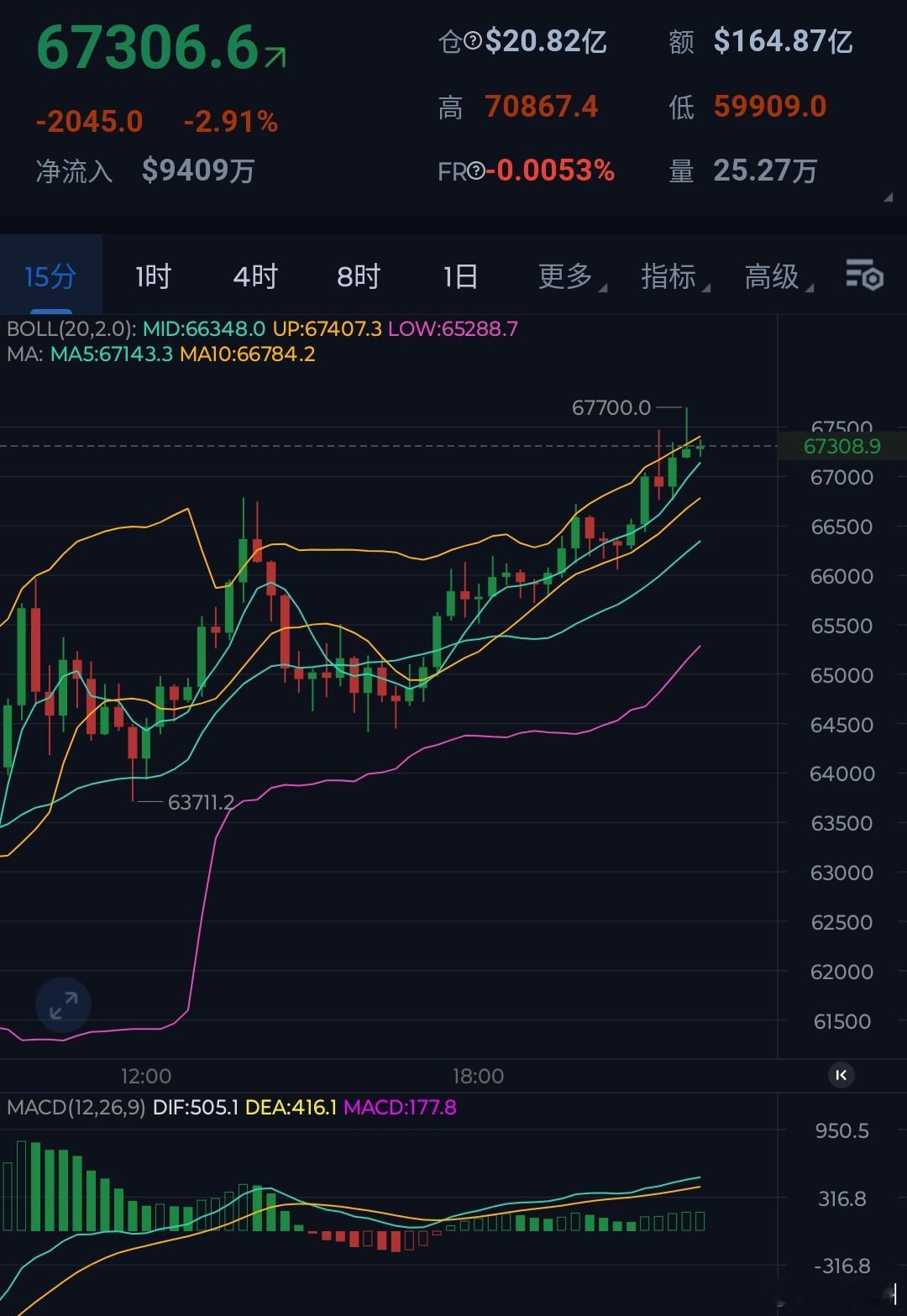The width and height of the screenshot is (907, 1316).
Task: Tap the 63711.2 low marker label
Action: (201, 802)
